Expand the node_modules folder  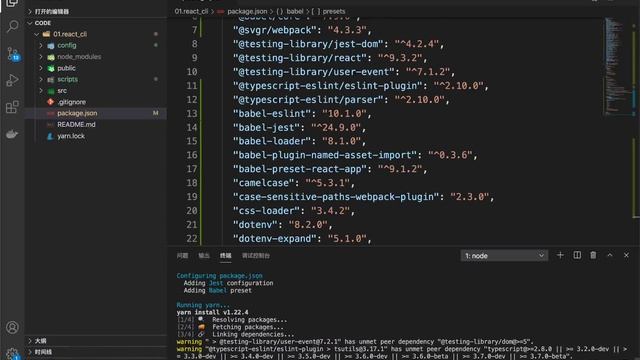coord(41,57)
